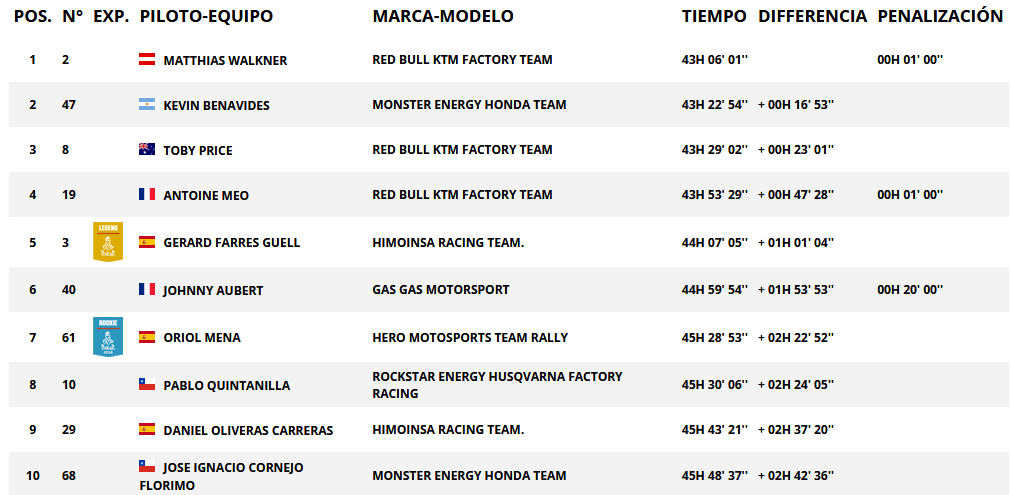Click Rockstar Energy Husqvarna Factory Racing team

click(497, 384)
